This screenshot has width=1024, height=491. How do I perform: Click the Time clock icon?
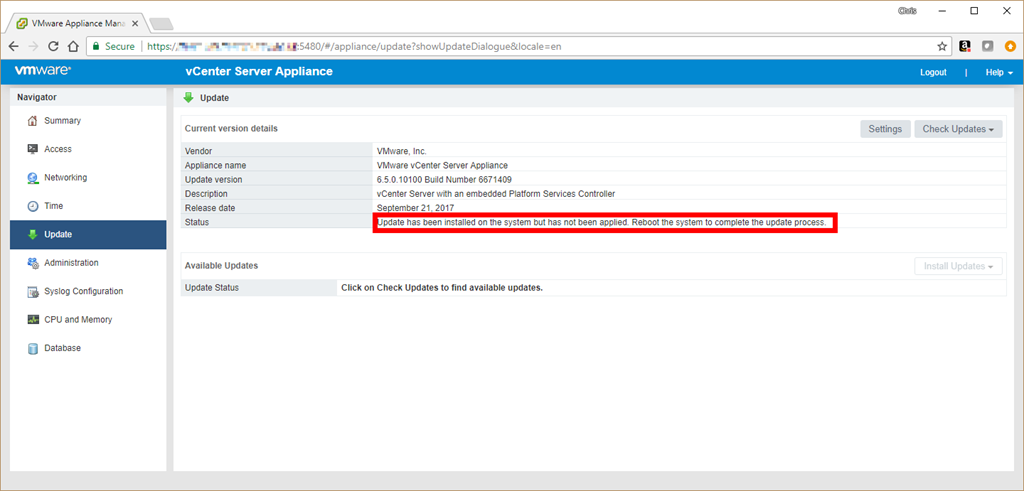33,206
